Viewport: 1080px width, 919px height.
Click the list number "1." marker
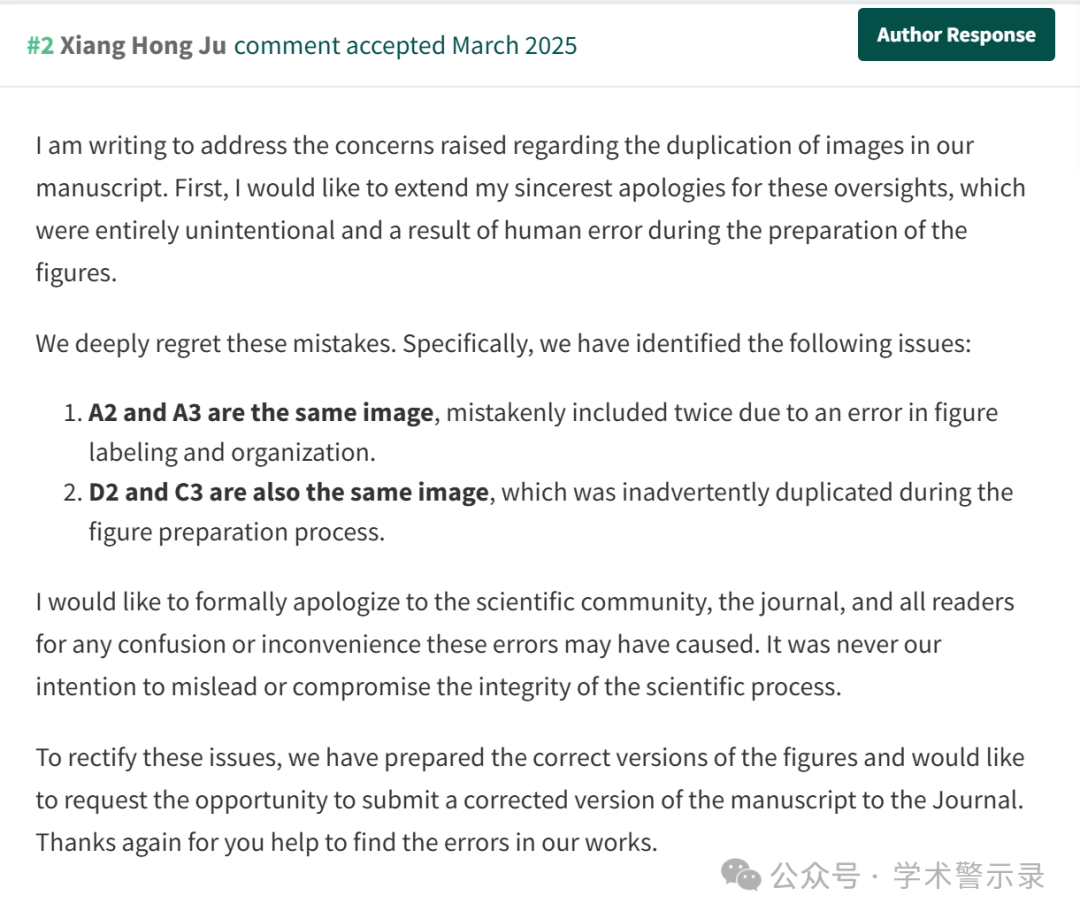click(x=73, y=413)
